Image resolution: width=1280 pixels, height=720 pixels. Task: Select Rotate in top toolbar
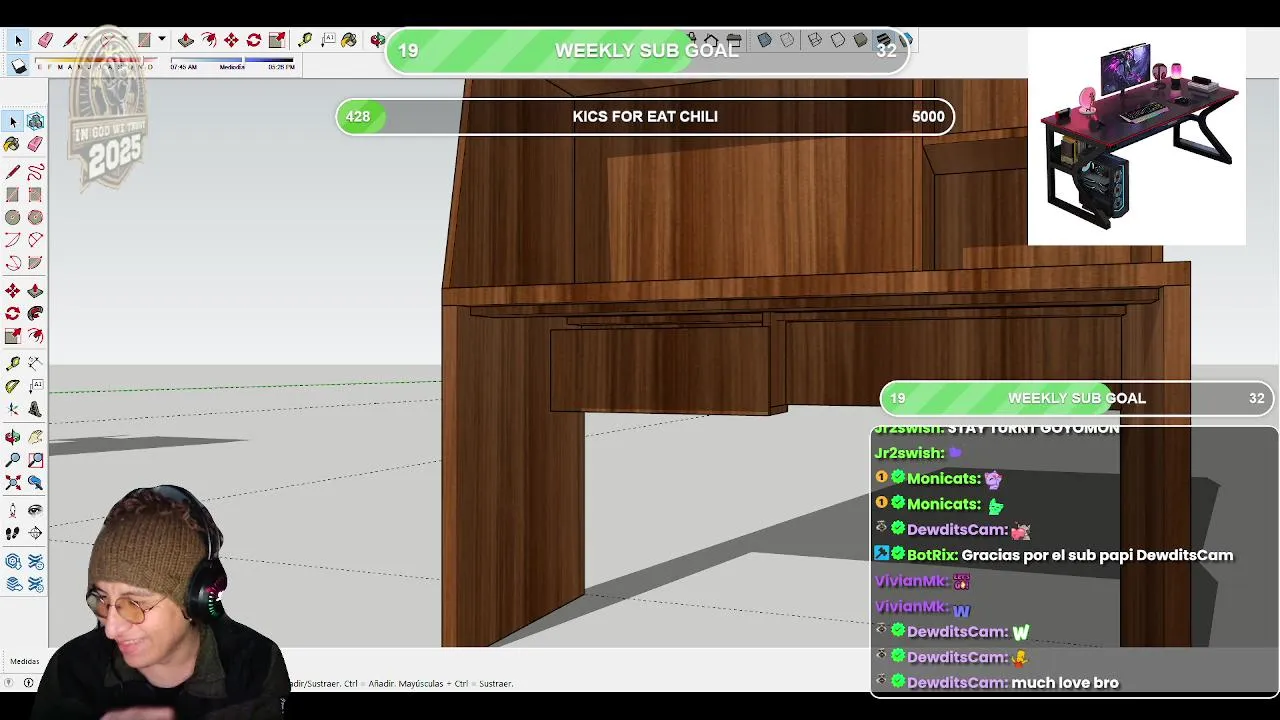(254, 40)
